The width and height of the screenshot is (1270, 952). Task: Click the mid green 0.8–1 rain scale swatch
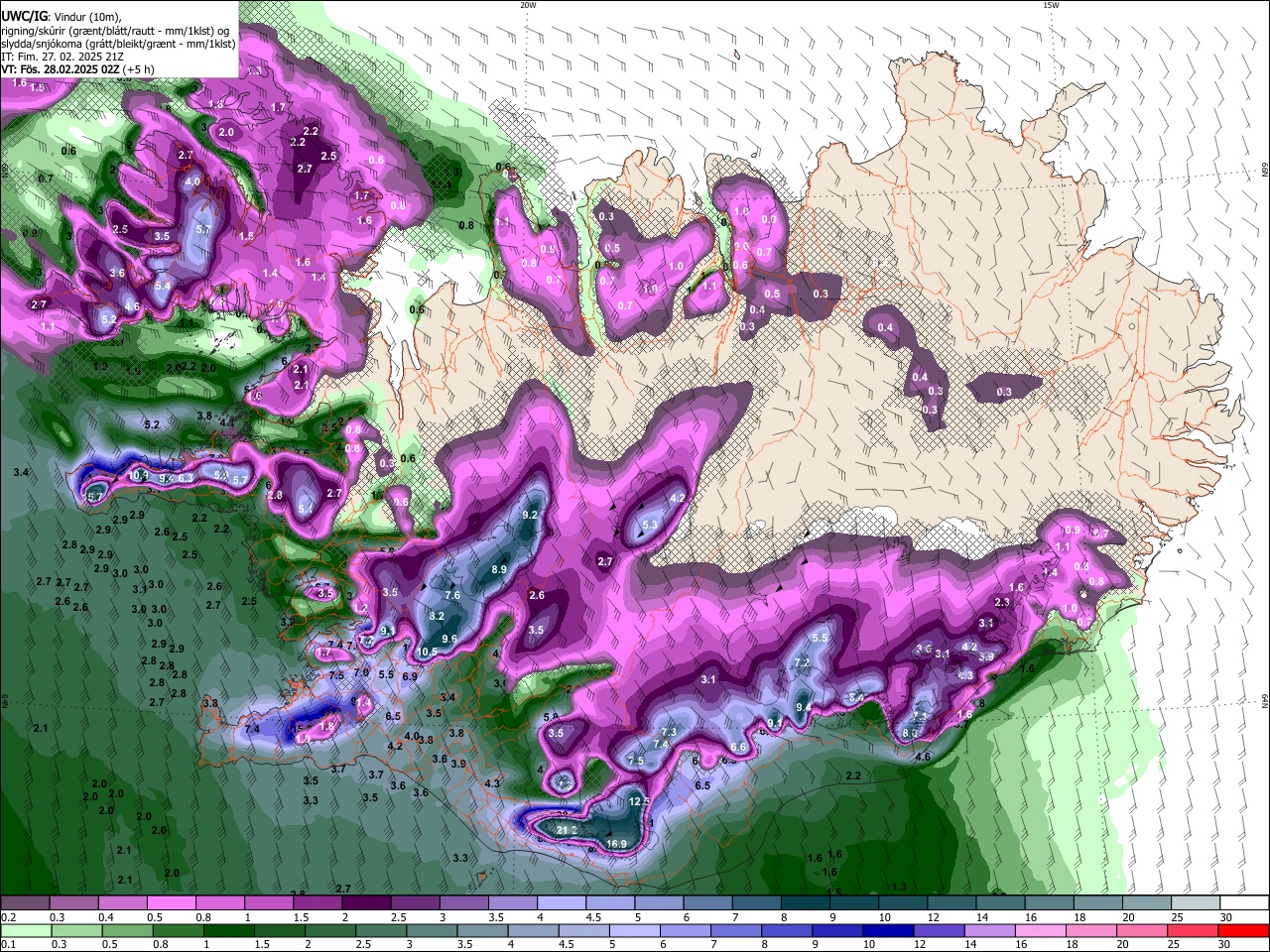point(181,930)
